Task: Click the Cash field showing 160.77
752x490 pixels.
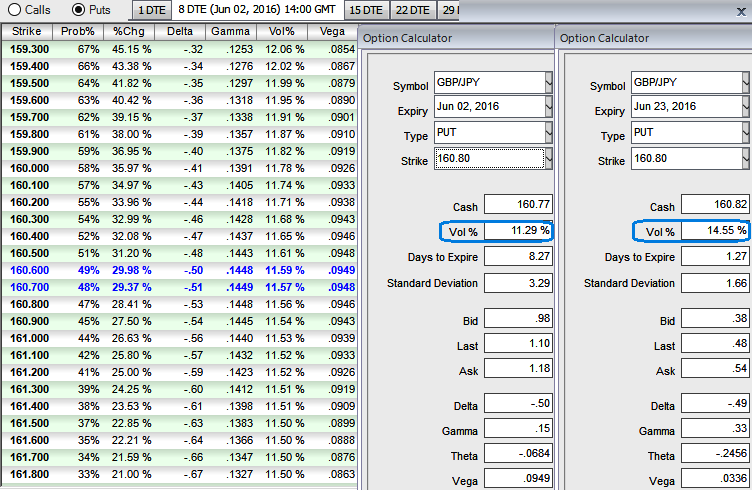Action: (x=518, y=204)
